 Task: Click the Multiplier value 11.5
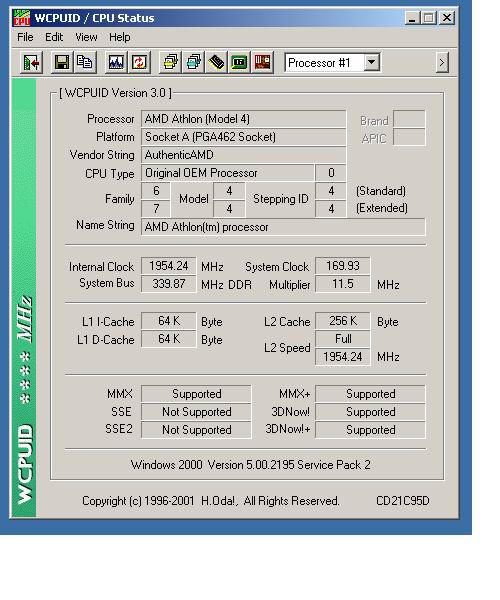click(x=343, y=284)
